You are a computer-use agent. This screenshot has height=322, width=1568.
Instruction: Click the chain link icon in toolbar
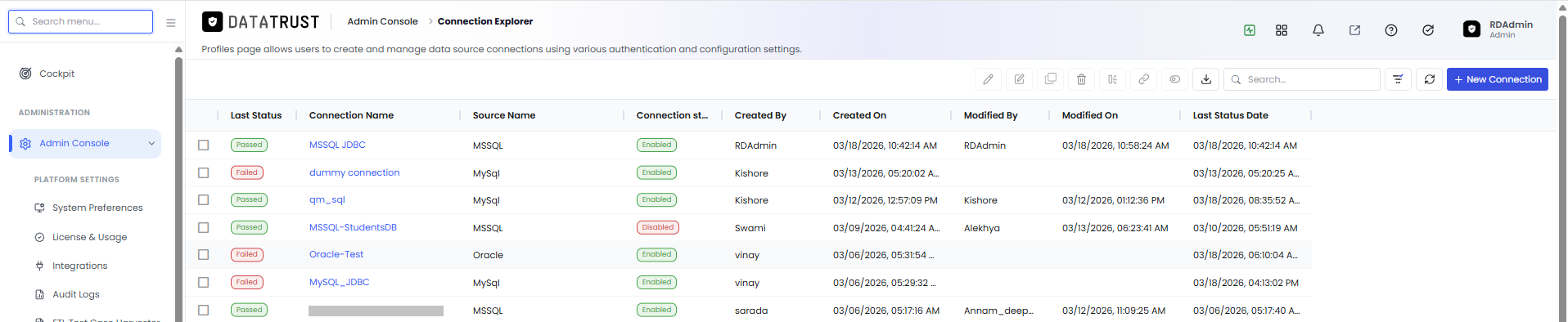tap(1143, 79)
